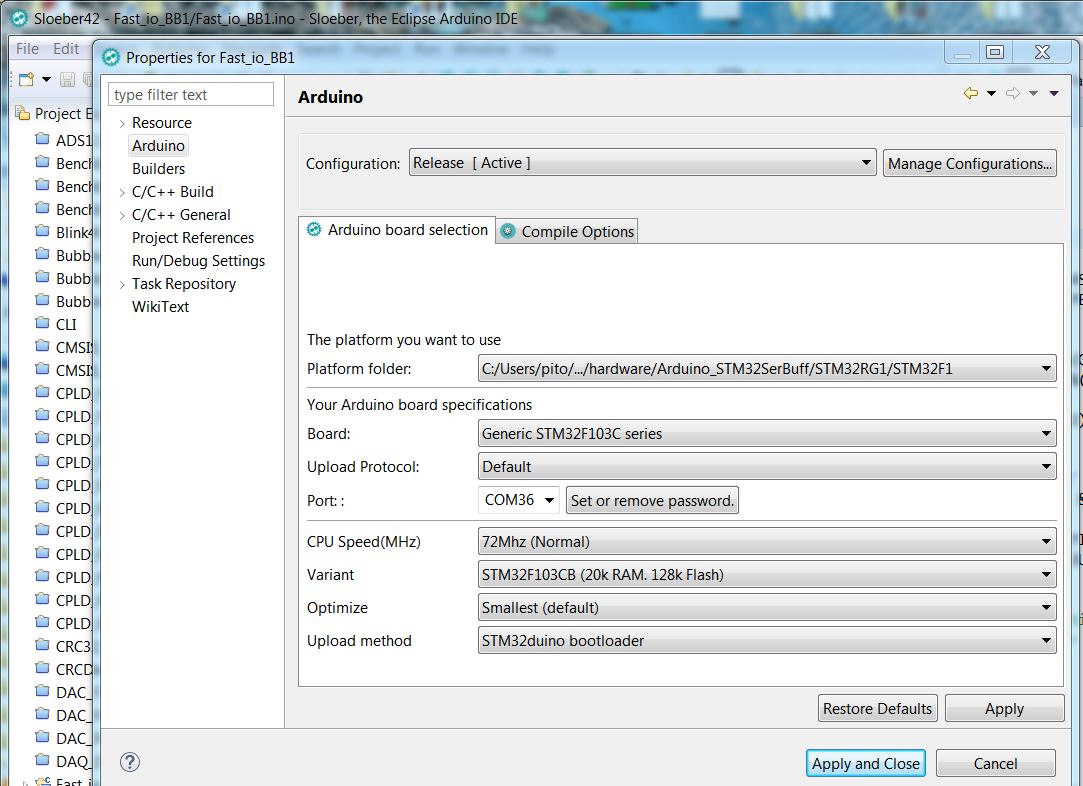Screen dimensions: 1083x786
Task: Select the CLI project folder icon
Action: (x=42, y=324)
